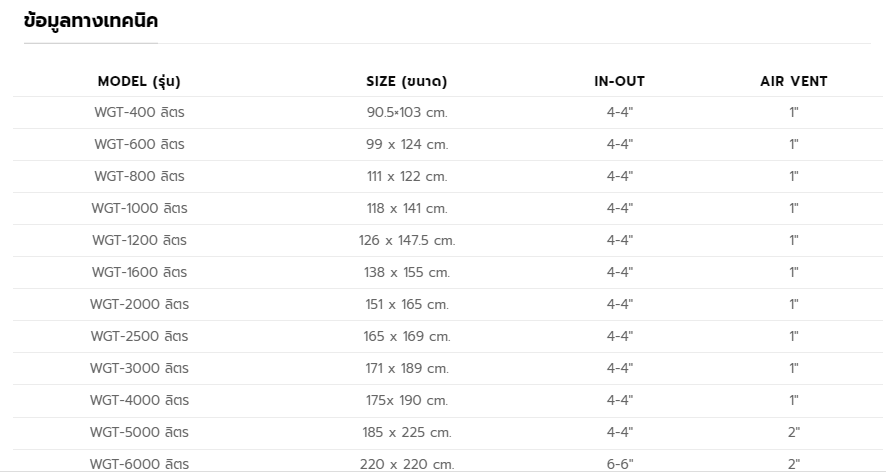This screenshot has width=886, height=473.
Task: Click the IN-OUT column header
Action: [x=619, y=81]
